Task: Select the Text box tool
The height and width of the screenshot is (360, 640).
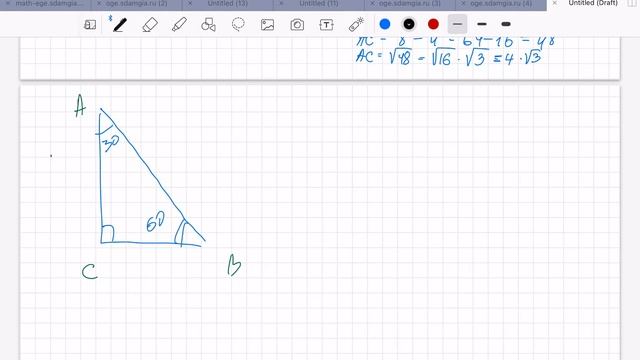Action: pyautogui.click(x=327, y=25)
